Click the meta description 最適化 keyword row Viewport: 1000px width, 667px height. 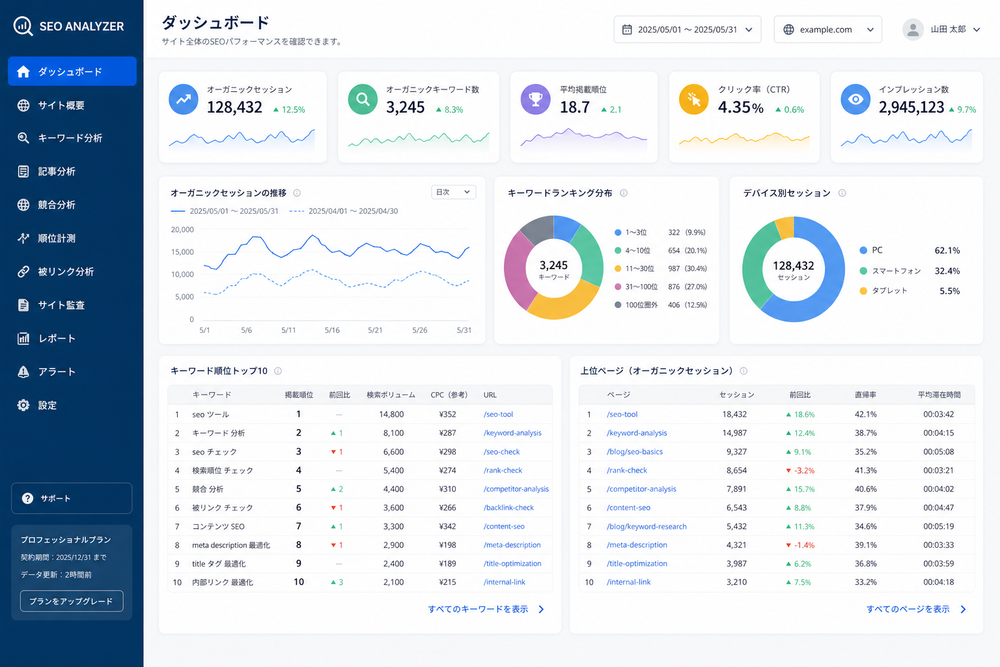point(360,545)
